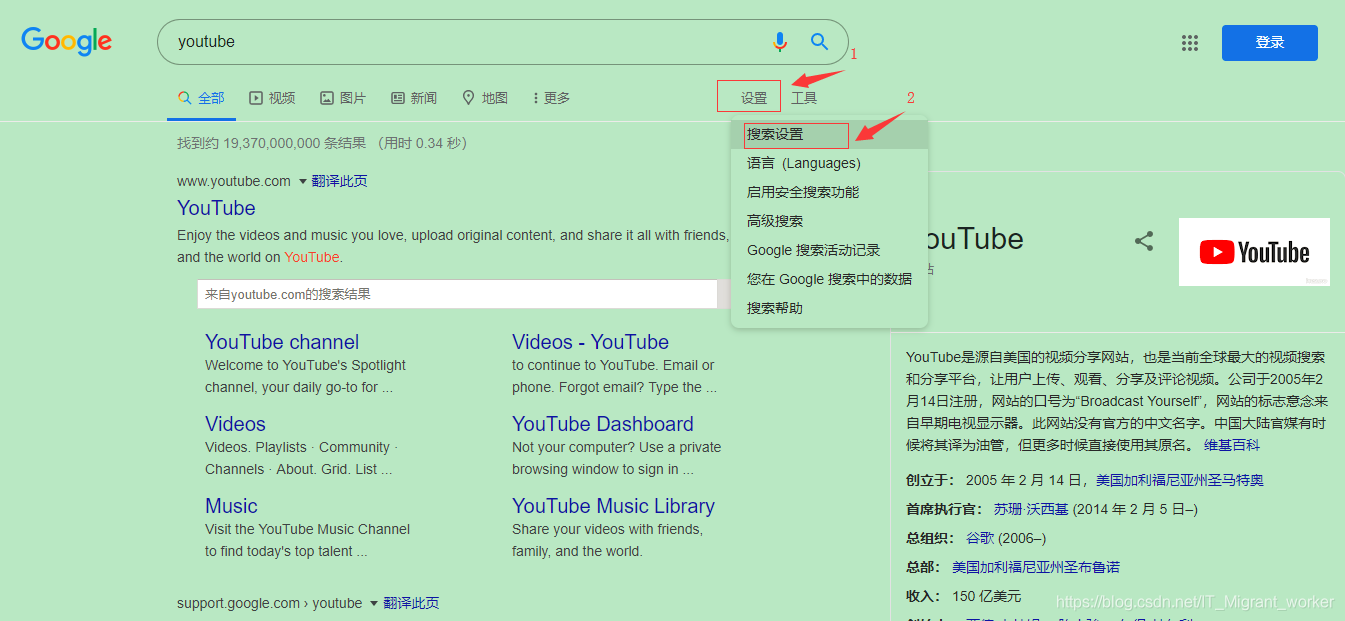Select 高级搜索 menu entry
The height and width of the screenshot is (621, 1345).
point(830,221)
